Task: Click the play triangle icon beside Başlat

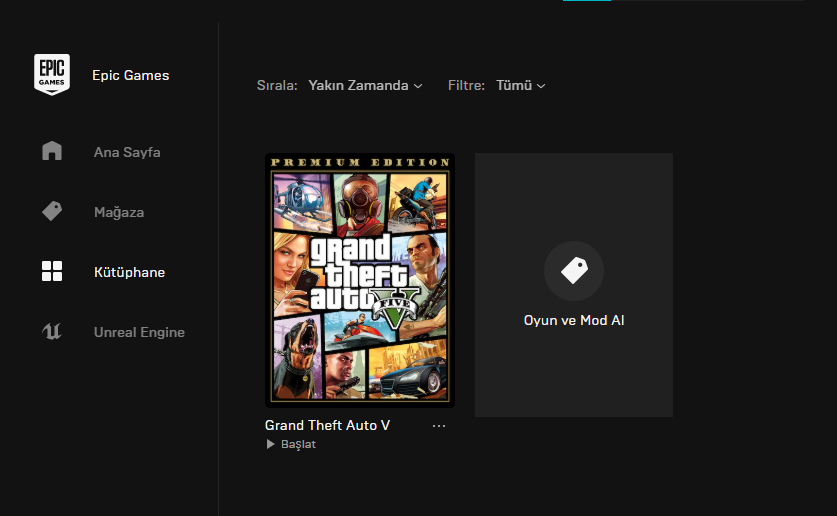Action: 271,444
